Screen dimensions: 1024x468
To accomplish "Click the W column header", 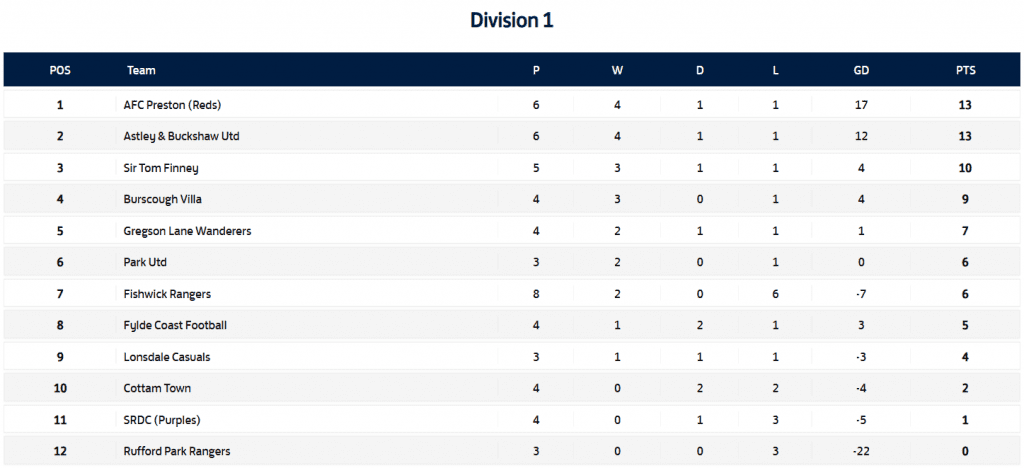I will [617, 71].
